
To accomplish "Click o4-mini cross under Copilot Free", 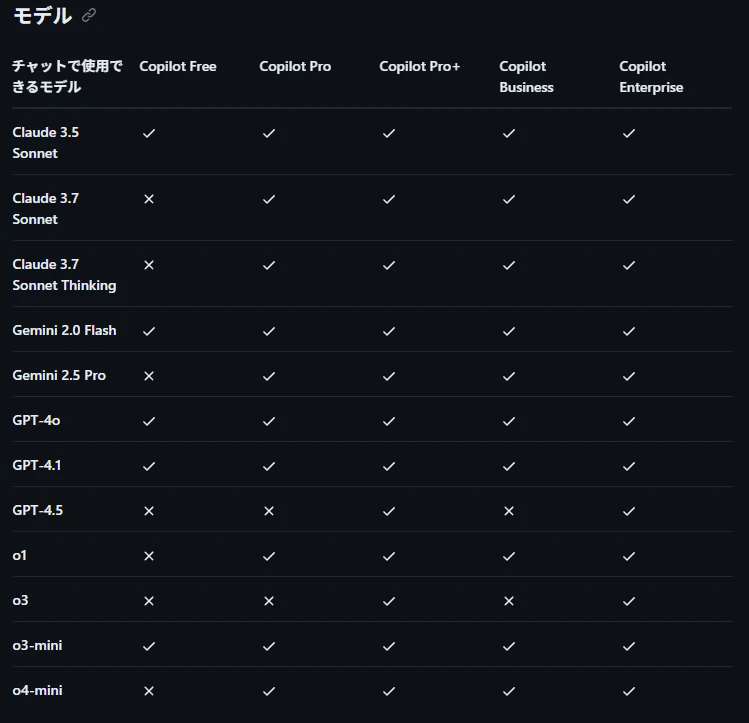I will 149,691.
